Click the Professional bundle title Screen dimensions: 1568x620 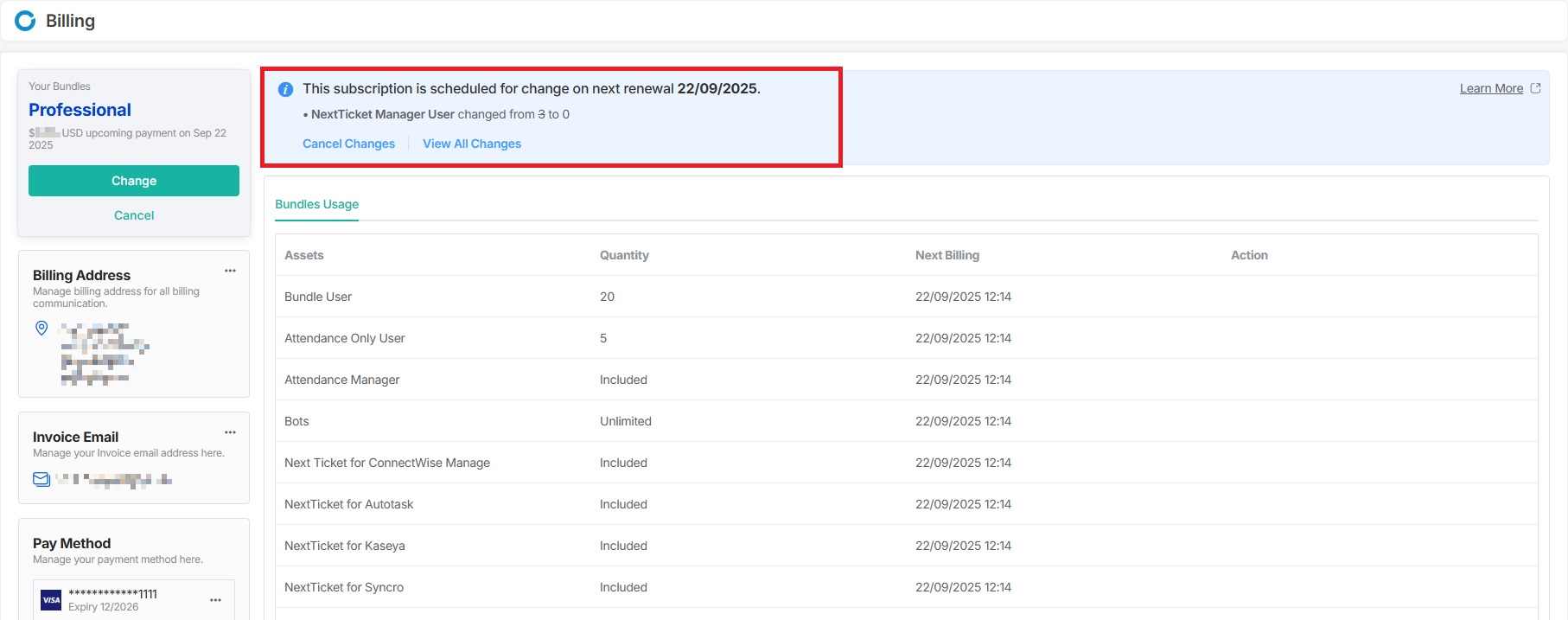click(x=80, y=110)
